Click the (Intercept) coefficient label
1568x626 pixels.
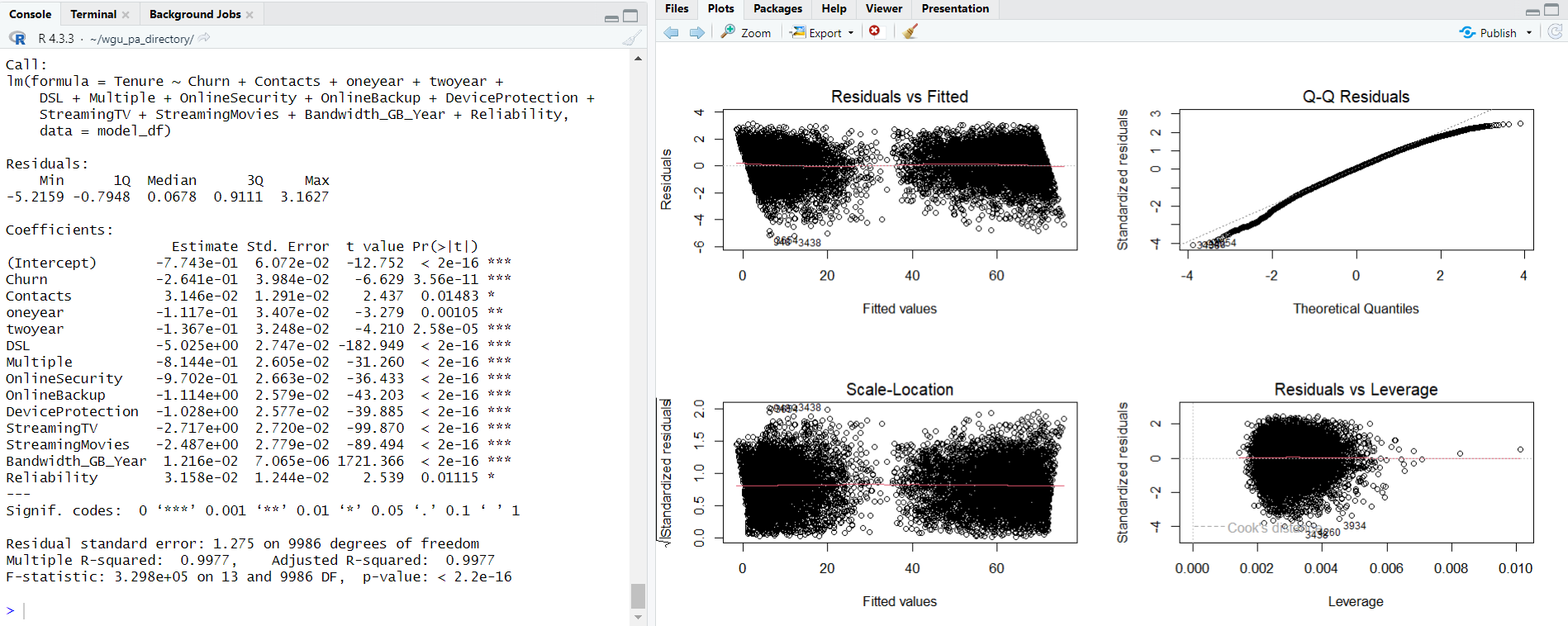[x=51, y=263]
